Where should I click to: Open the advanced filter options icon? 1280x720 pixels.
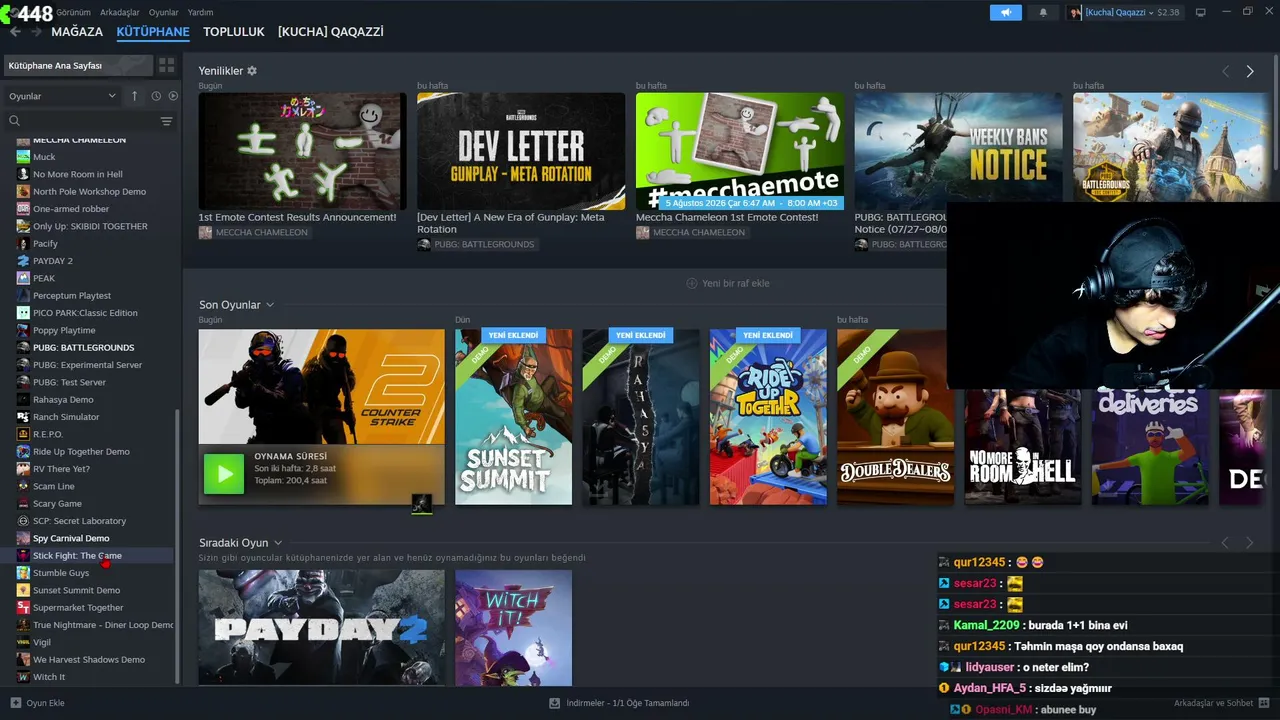[x=166, y=121]
